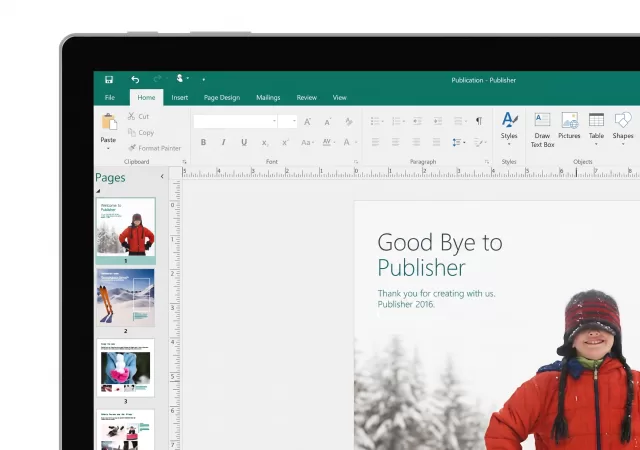Click the Pictures button

pos(569,126)
